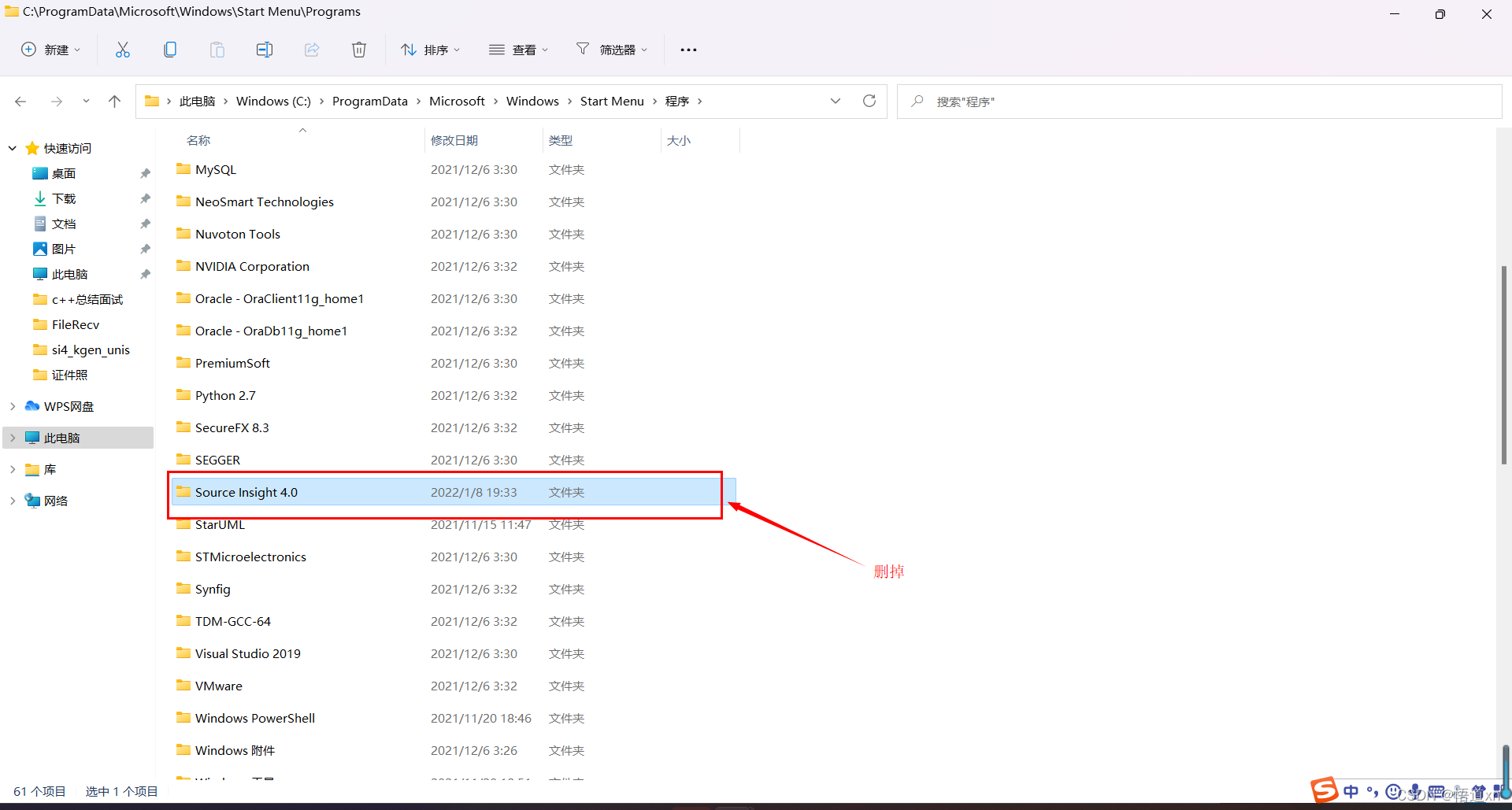
Task: Delete the selected folder using the trash icon
Action: [359, 49]
